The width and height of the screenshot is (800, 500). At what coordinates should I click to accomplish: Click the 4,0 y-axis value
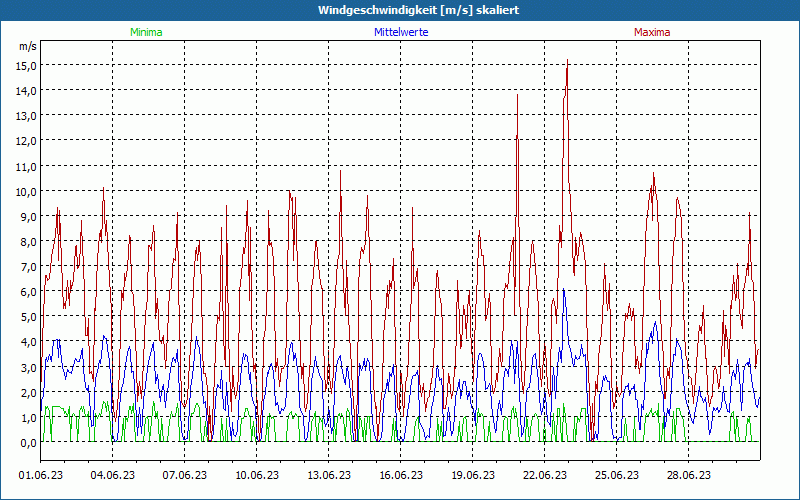pyautogui.click(x=28, y=341)
